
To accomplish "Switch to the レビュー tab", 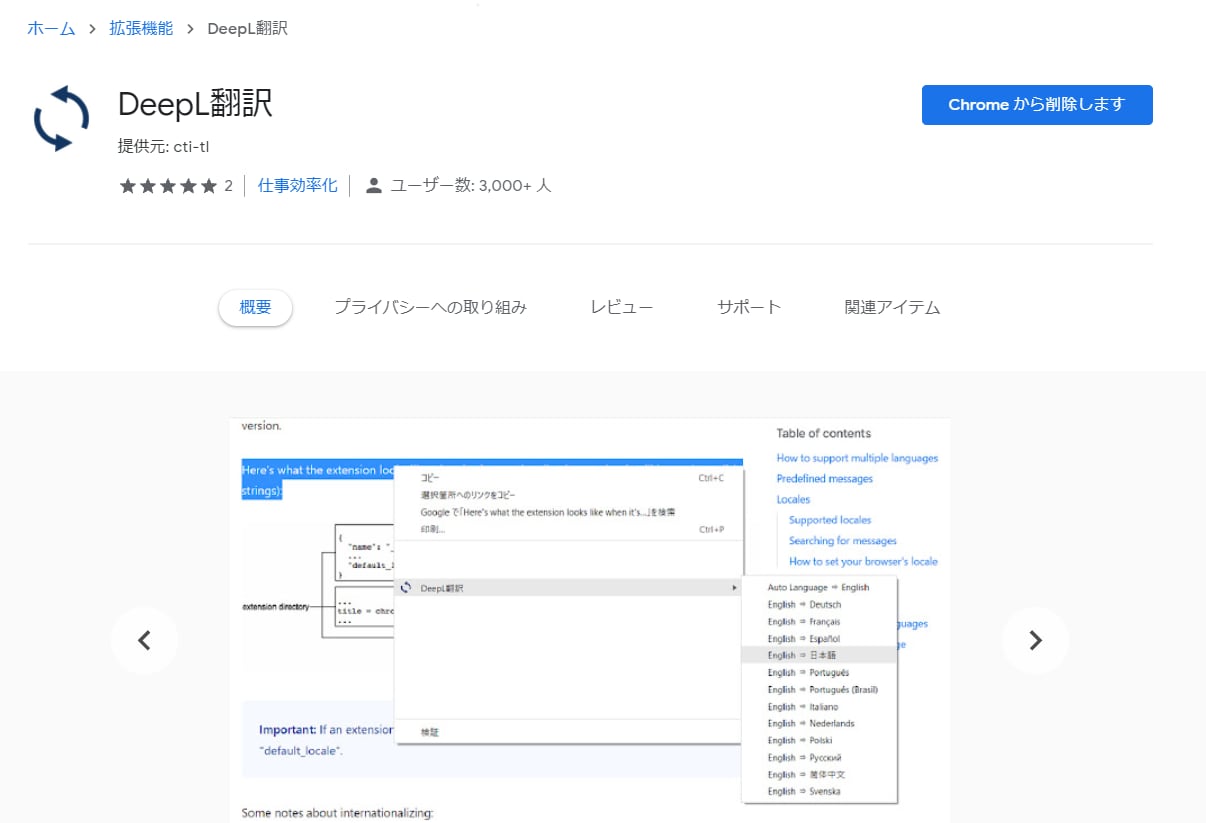I will click(621, 307).
